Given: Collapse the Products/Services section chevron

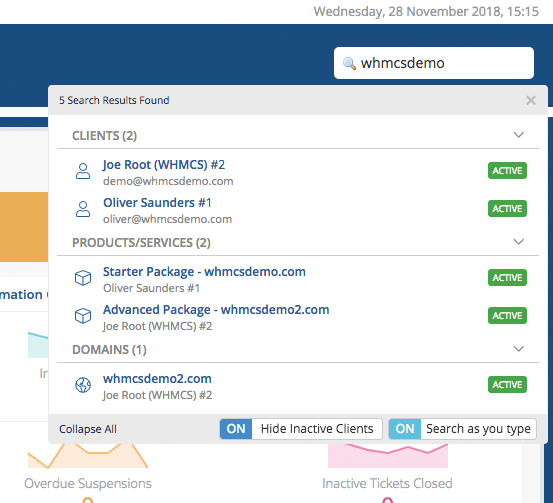Looking at the screenshot, I should click(x=518, y=242).
